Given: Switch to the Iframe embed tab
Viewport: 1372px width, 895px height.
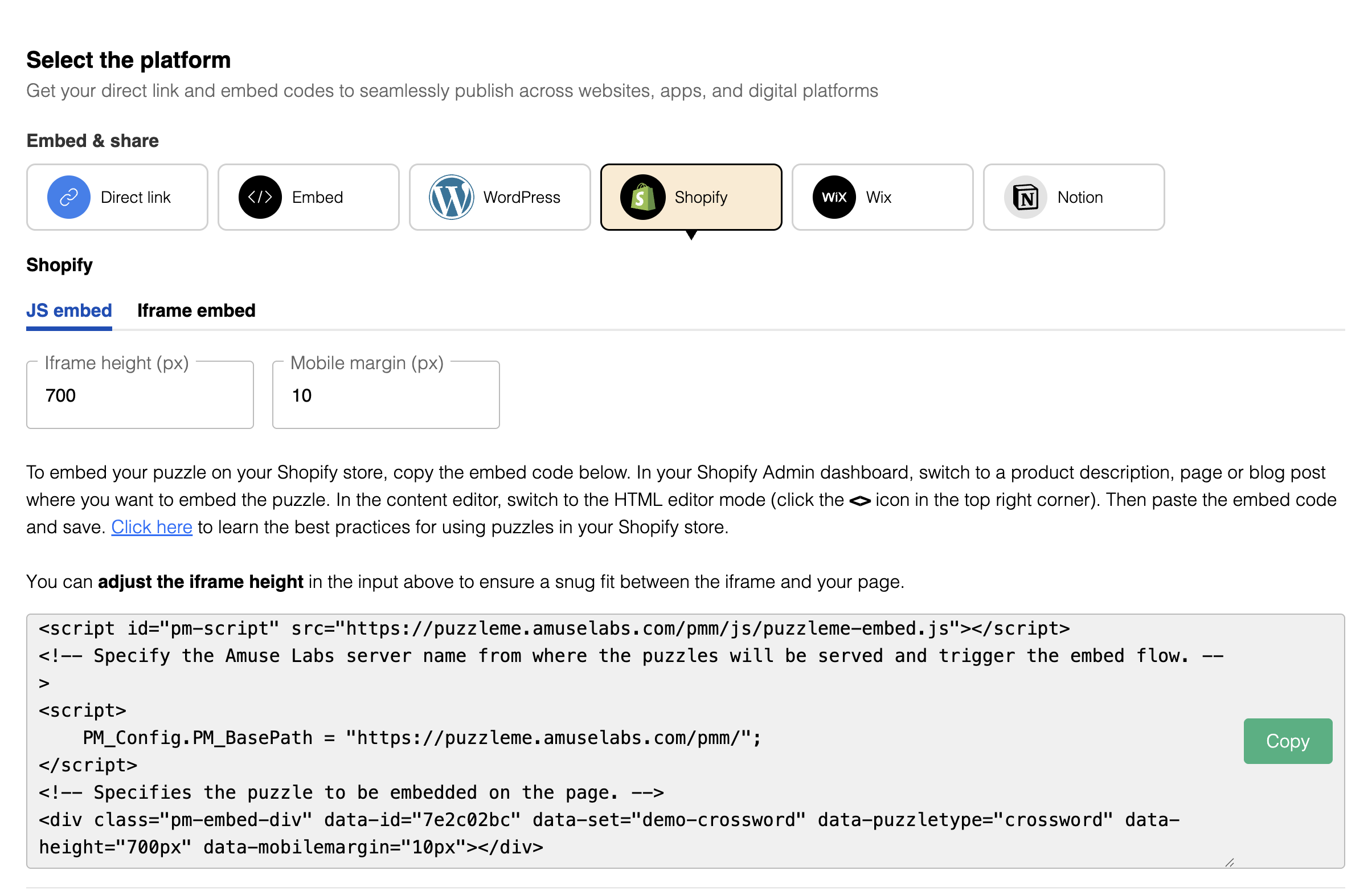Looking at the screenshot, I should 196,311.
